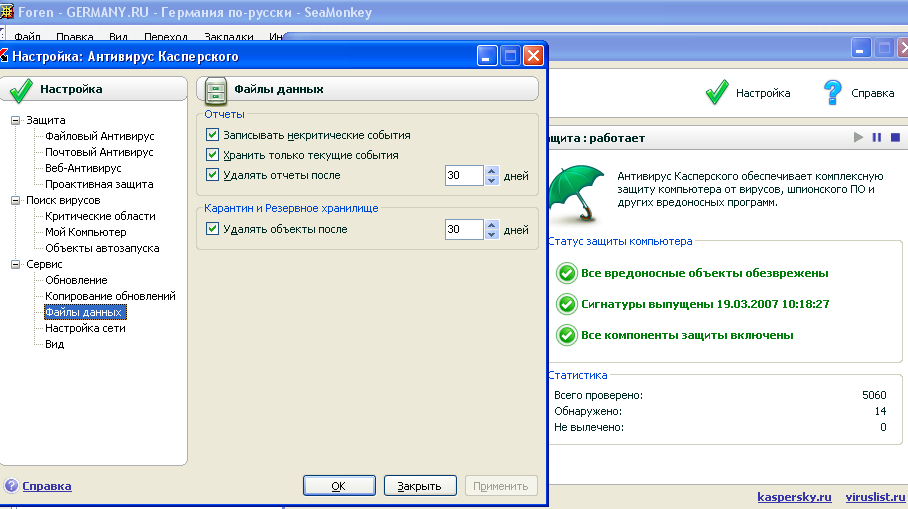Close the settings dialog with red X

533,56
